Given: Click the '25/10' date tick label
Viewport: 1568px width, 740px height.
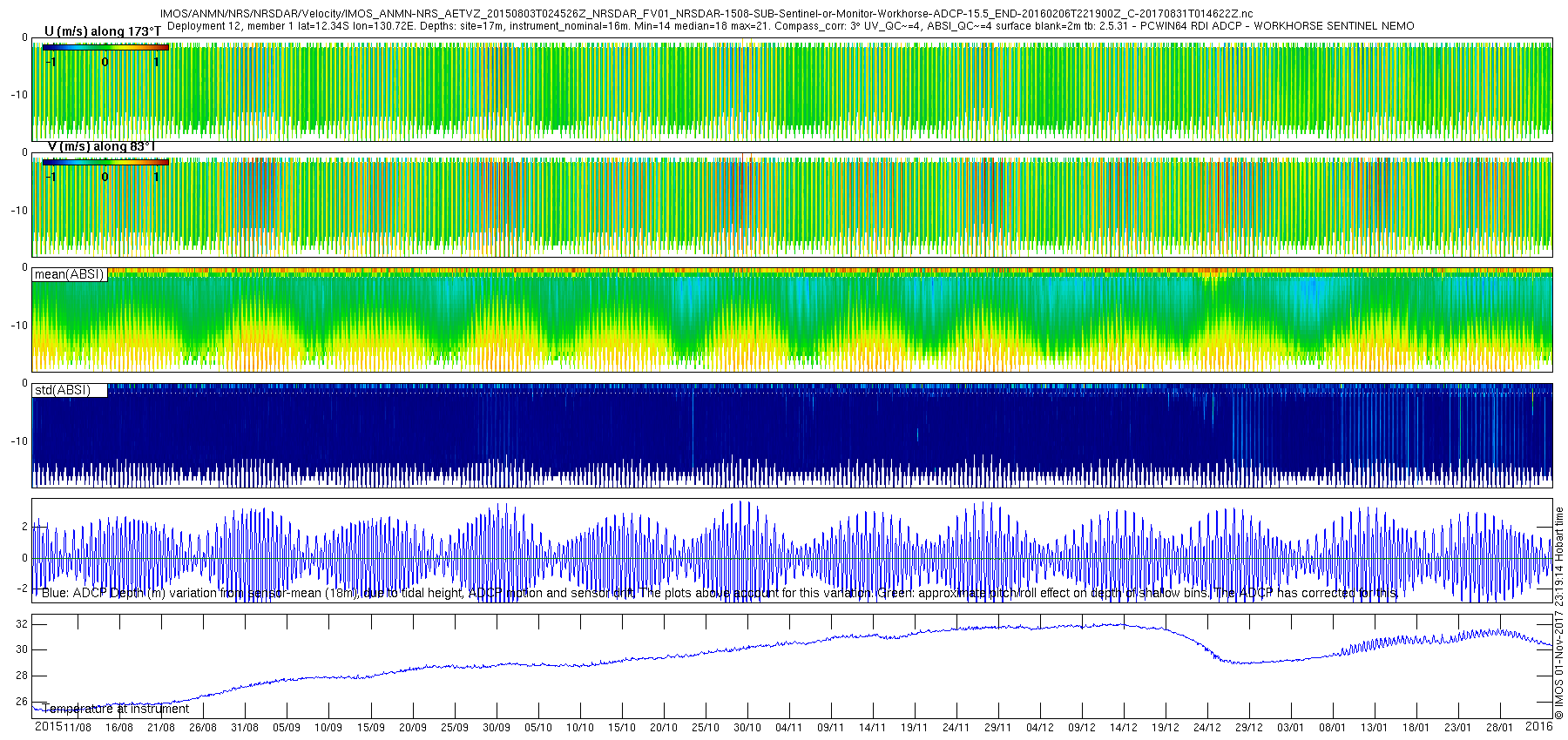Looking at the screenshot, I should (705, 728).
